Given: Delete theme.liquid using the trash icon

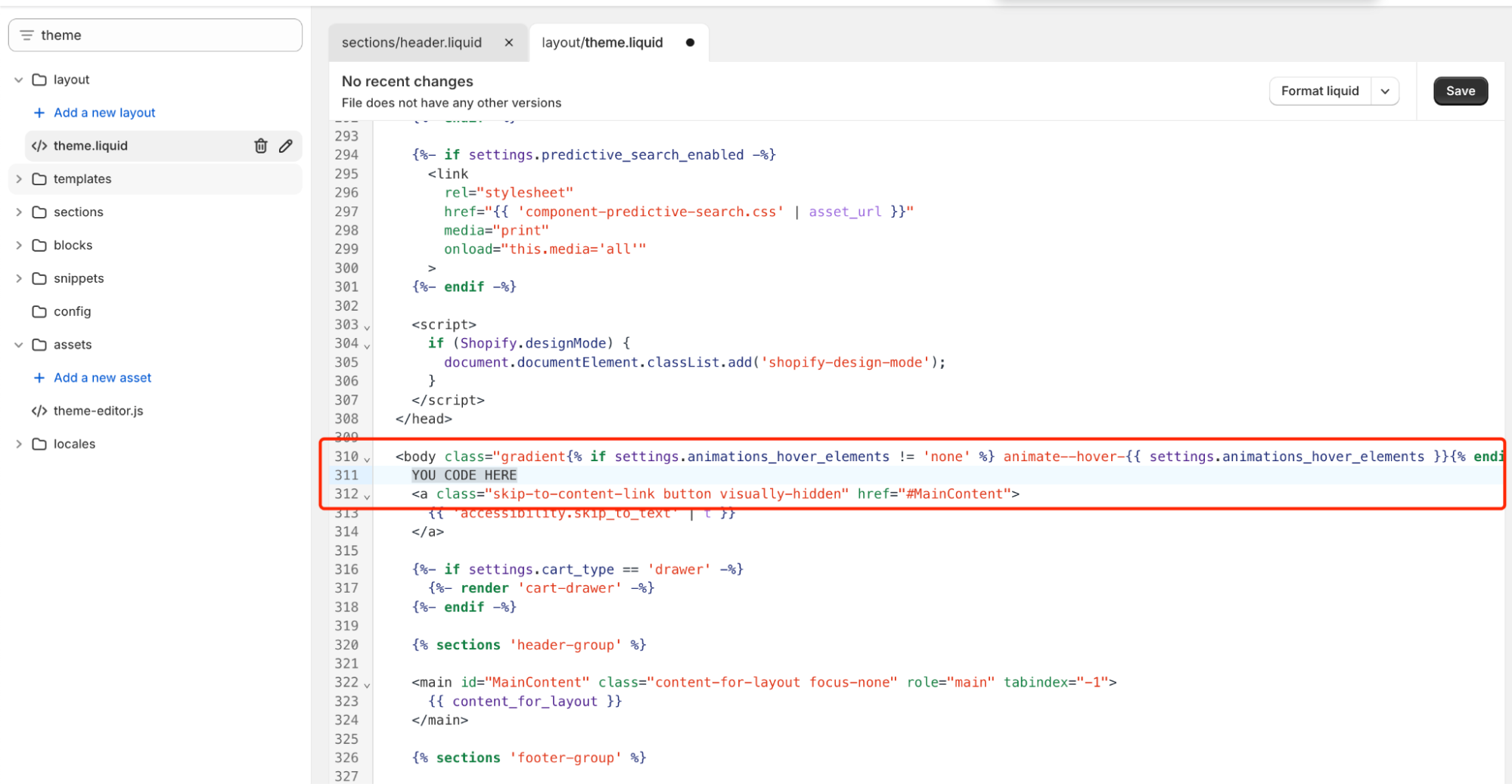Looking at the screenshot, I should click(260, 146).
